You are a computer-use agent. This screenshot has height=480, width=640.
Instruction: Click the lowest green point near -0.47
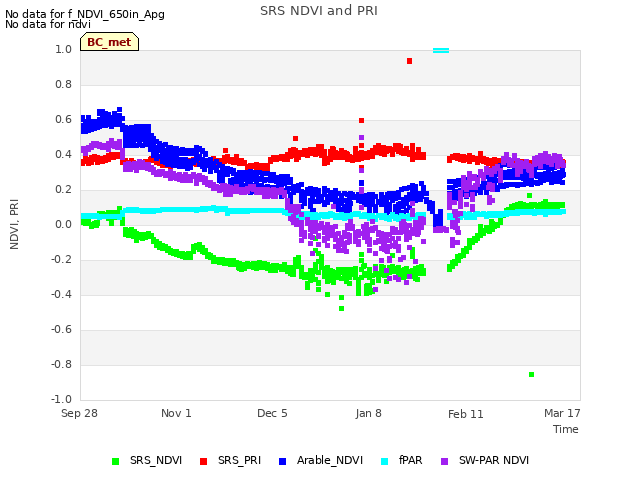tap(342, 309)
